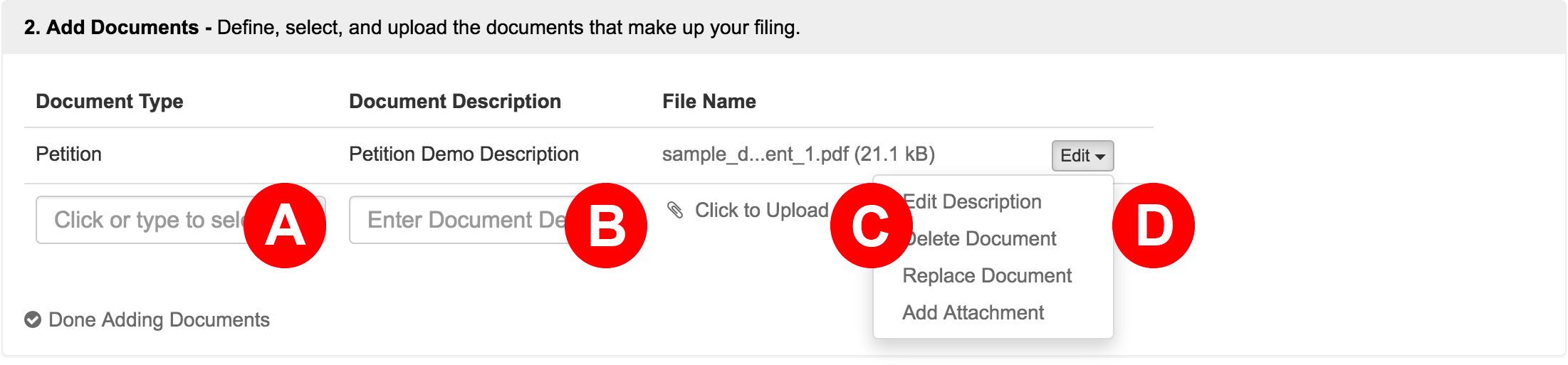Click the red circle marker labeled D
The image size is (1568, 365).
coord(1154,226)
